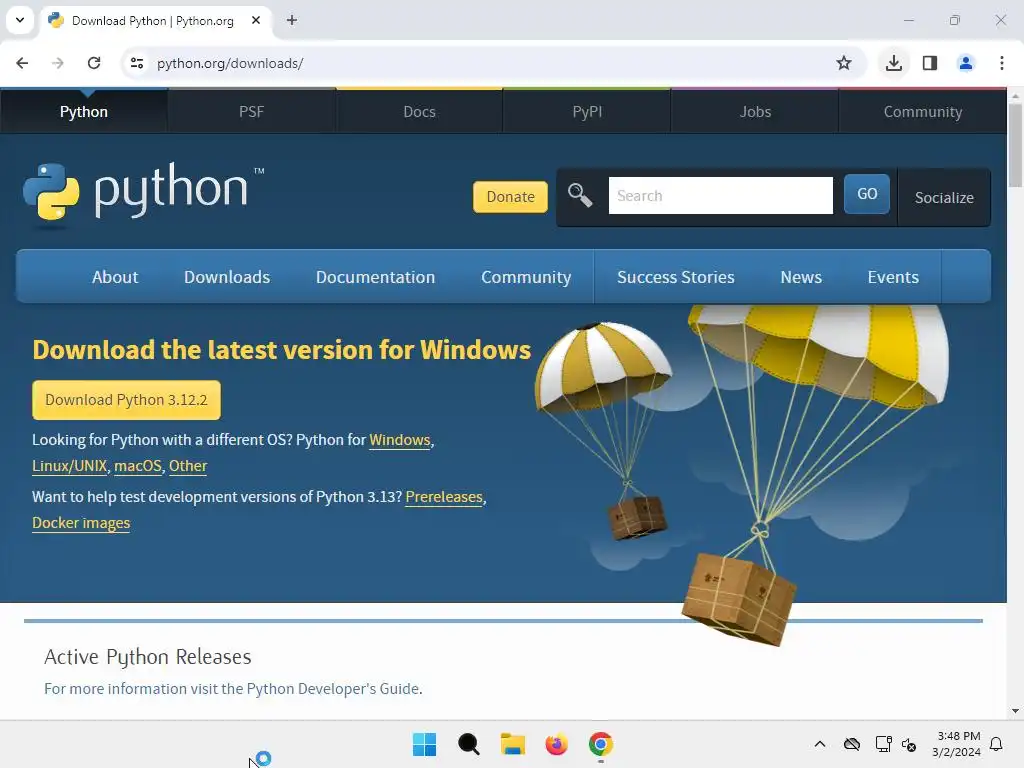
Task: Open site information icon in address bar
Action: 137,63
